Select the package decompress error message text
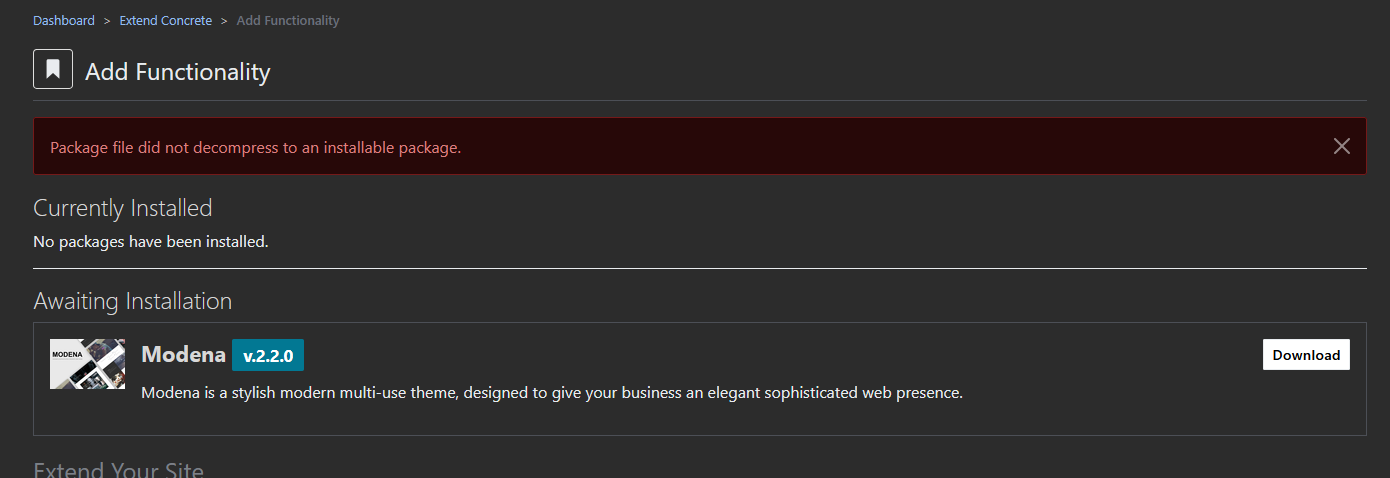This screenshot has width=1390, height=478. pos(256,147)
